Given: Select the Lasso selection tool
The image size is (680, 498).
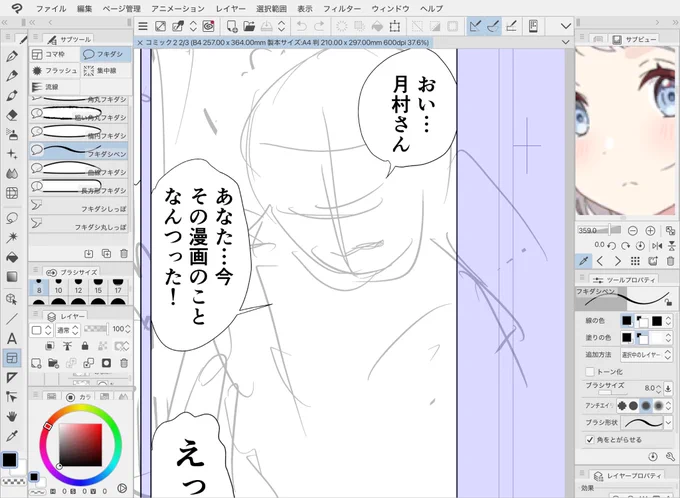Looking at the screenshot, I should point(12,218).
